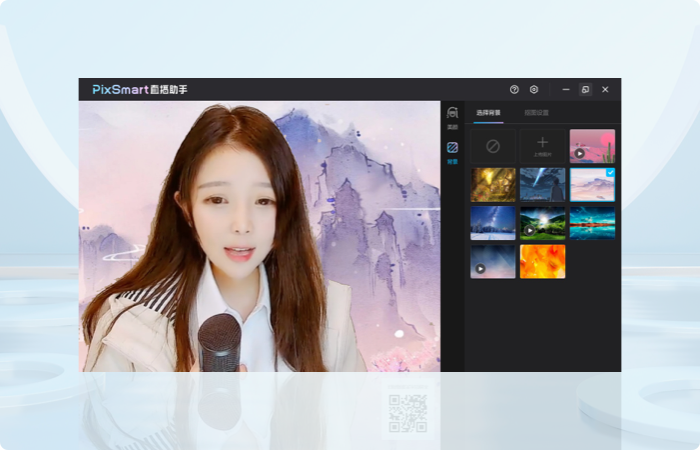Open the help question mark icon
This screenshot has height=450, width=700.
pyautogui.click(x=514, y=89)
